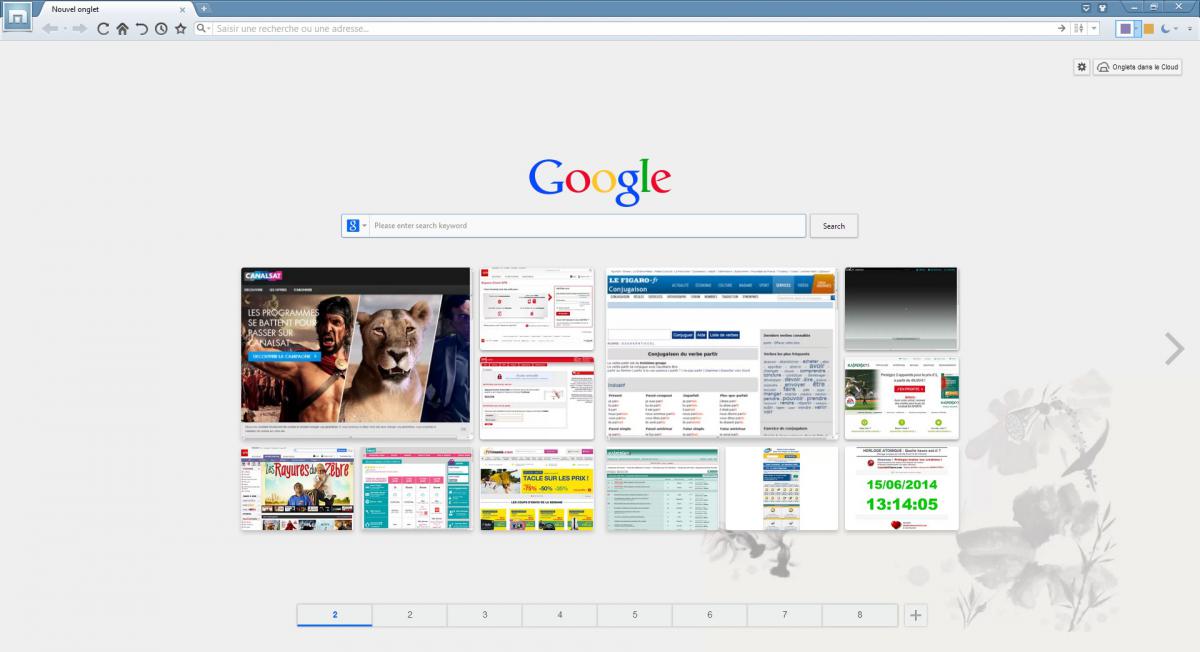
Task: Open favorites with the star icon
Action: pos(181,29)
